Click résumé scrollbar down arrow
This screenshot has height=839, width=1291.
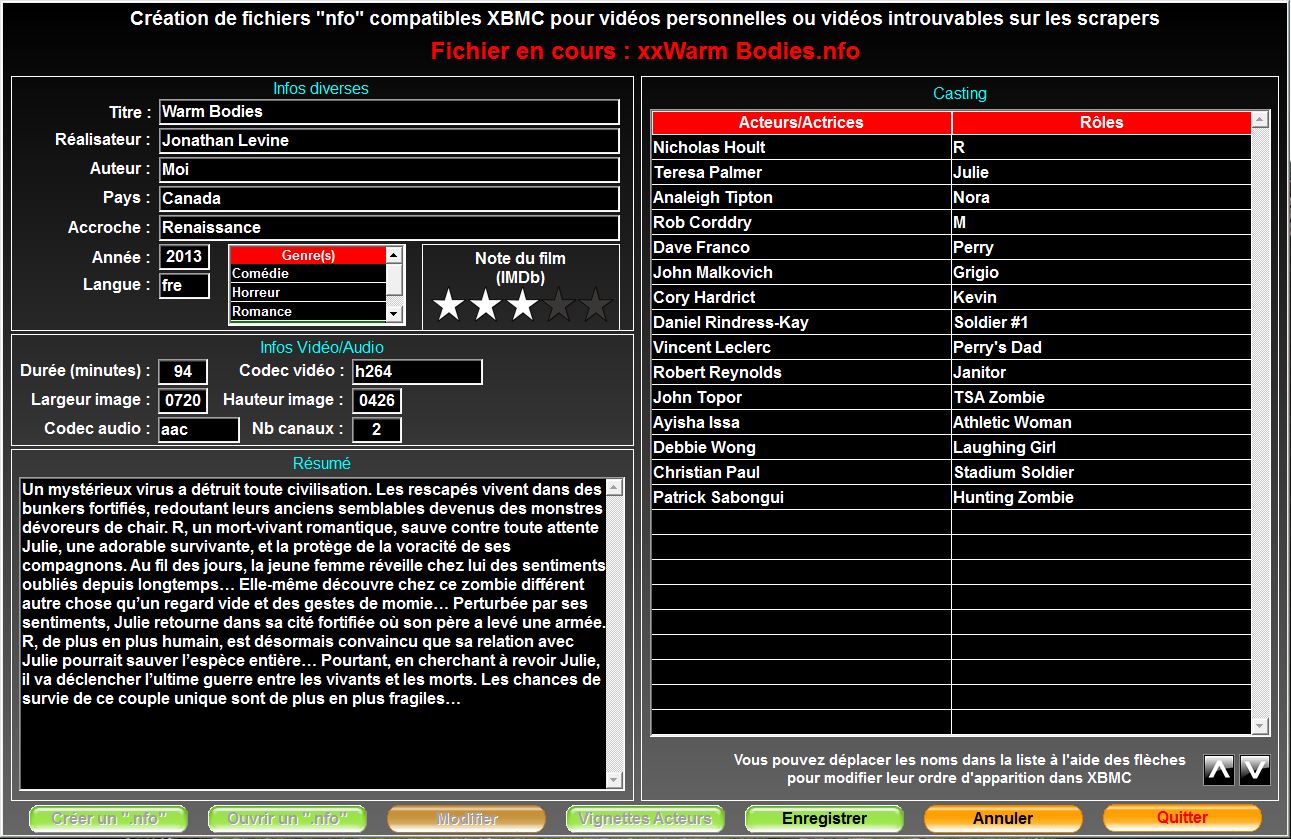(x=614, y=780)
